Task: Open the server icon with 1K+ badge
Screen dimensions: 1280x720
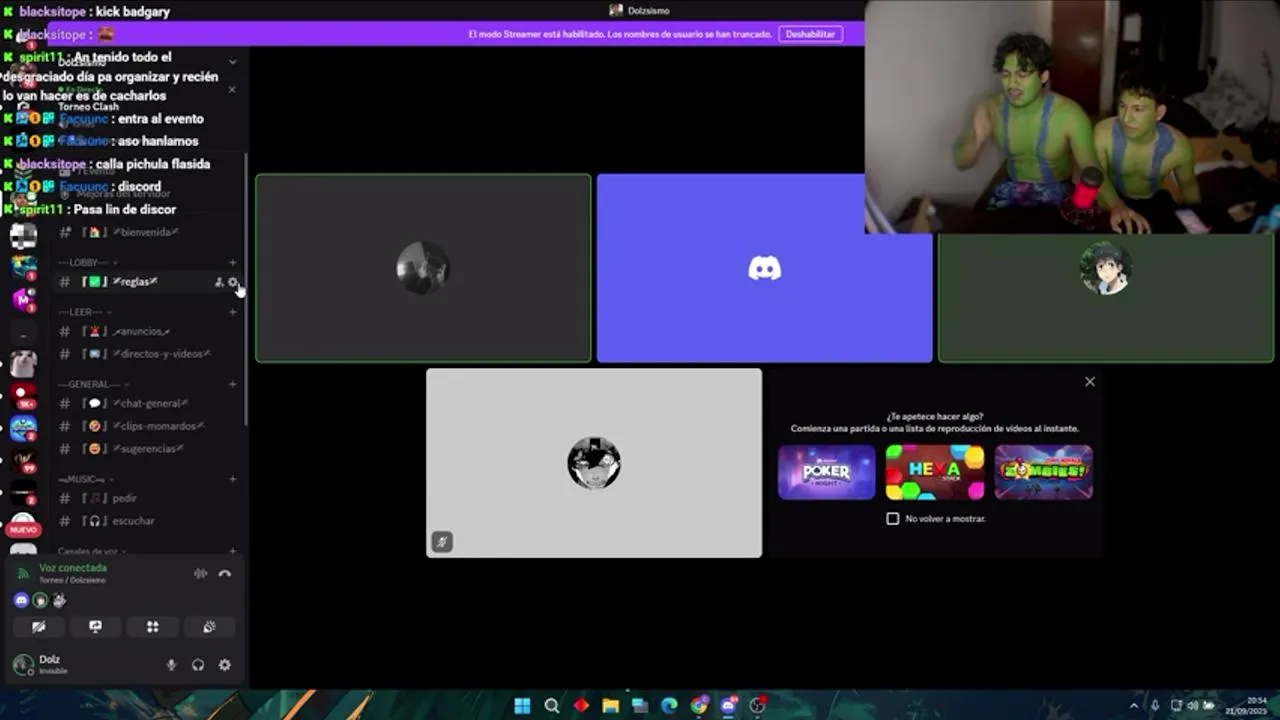Action: click(x=23, y=396)
